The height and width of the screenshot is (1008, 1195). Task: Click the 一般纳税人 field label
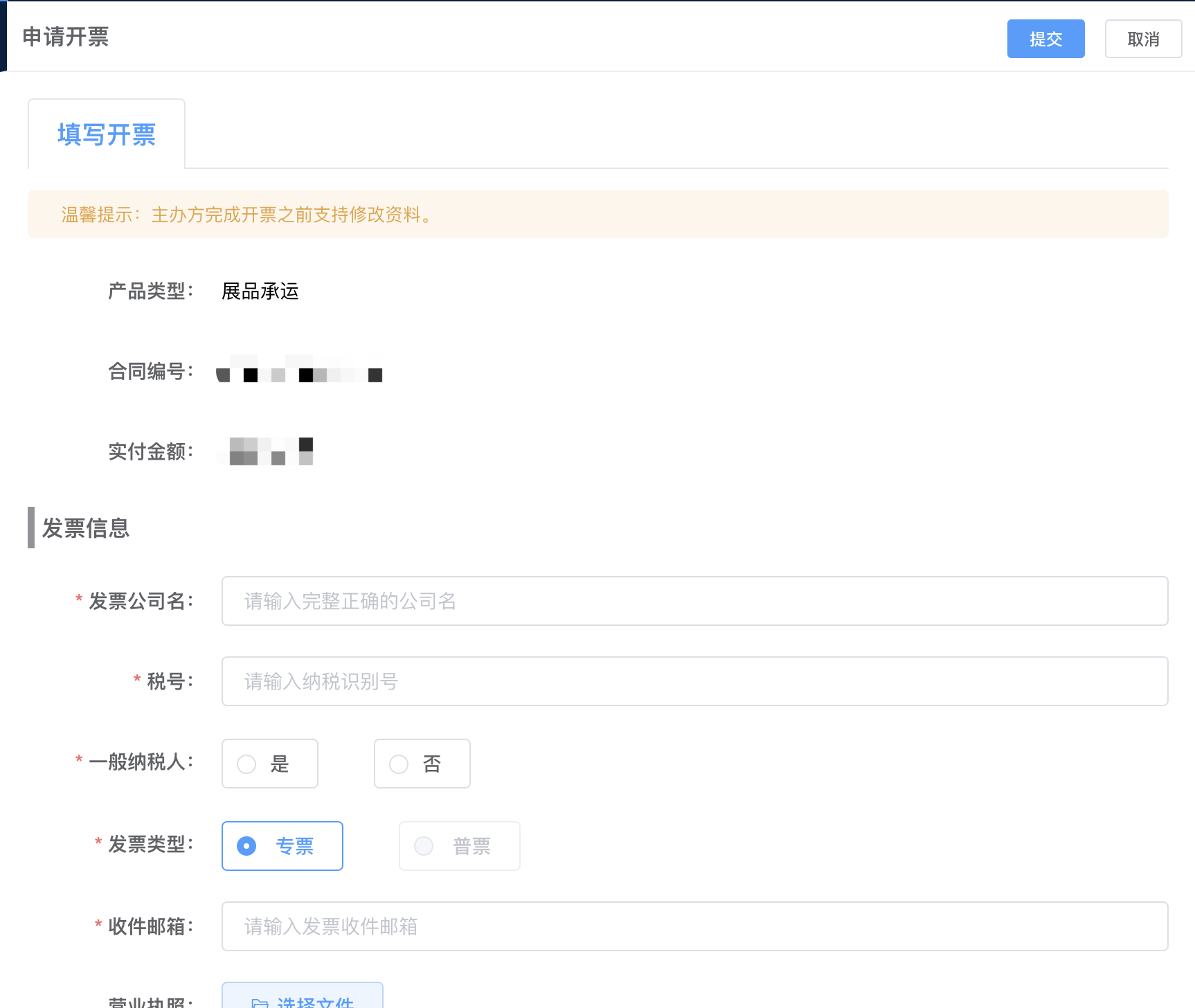point(139,762)
